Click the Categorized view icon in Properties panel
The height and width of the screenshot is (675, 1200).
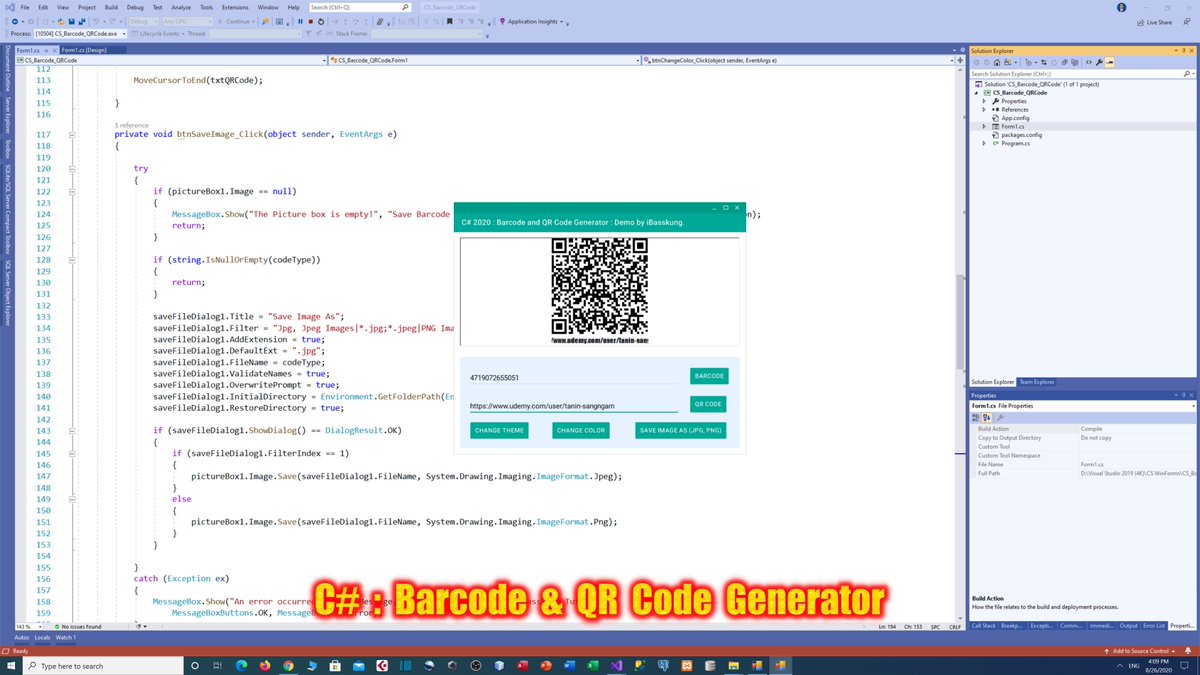pyautogui.click(x=976, y=418)
